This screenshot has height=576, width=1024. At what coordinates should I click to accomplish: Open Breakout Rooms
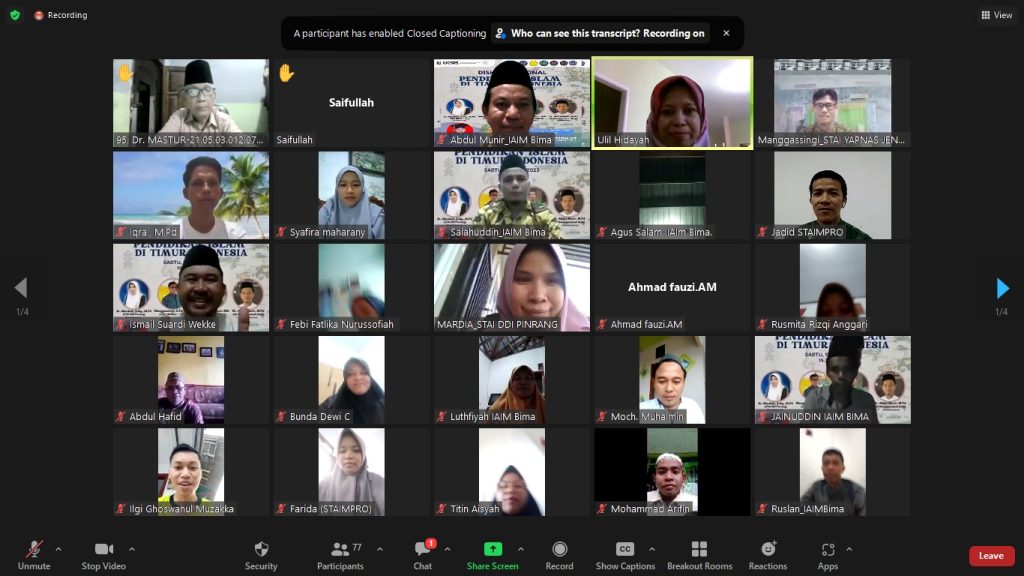[699, 555]
